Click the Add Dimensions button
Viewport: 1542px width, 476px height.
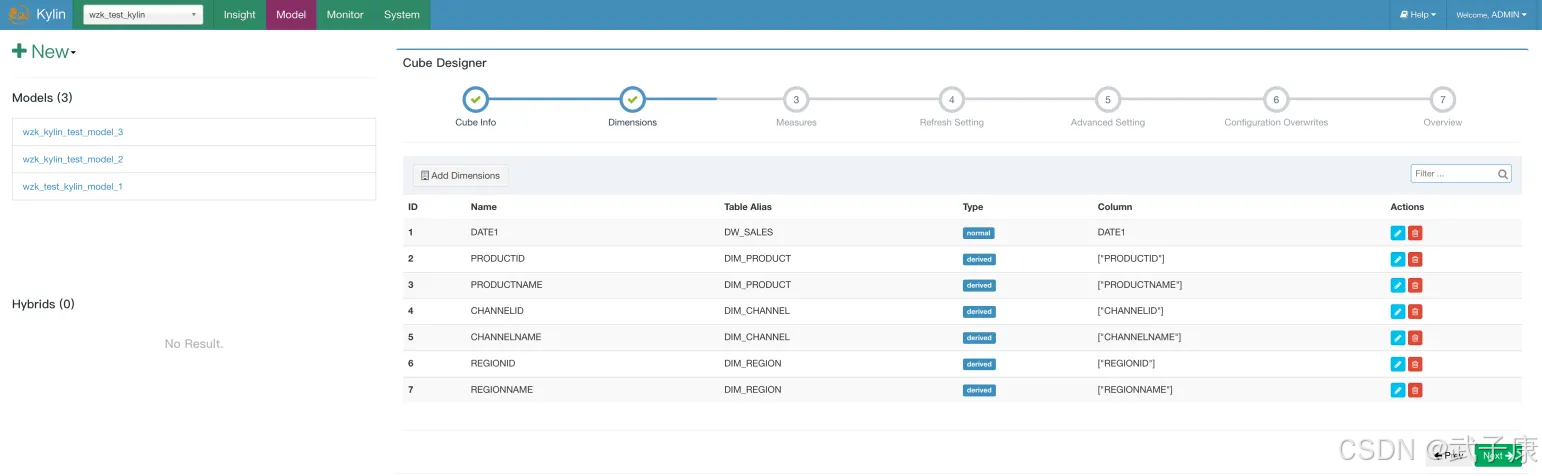coord(461,176)
